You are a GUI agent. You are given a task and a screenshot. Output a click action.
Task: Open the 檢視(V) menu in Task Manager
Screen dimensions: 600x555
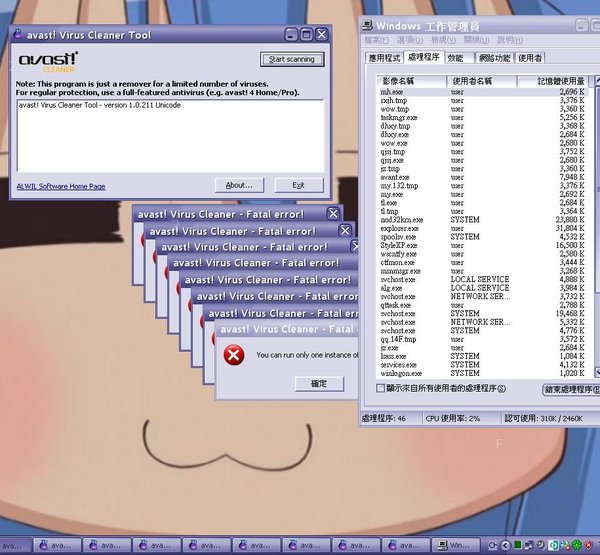443,40
